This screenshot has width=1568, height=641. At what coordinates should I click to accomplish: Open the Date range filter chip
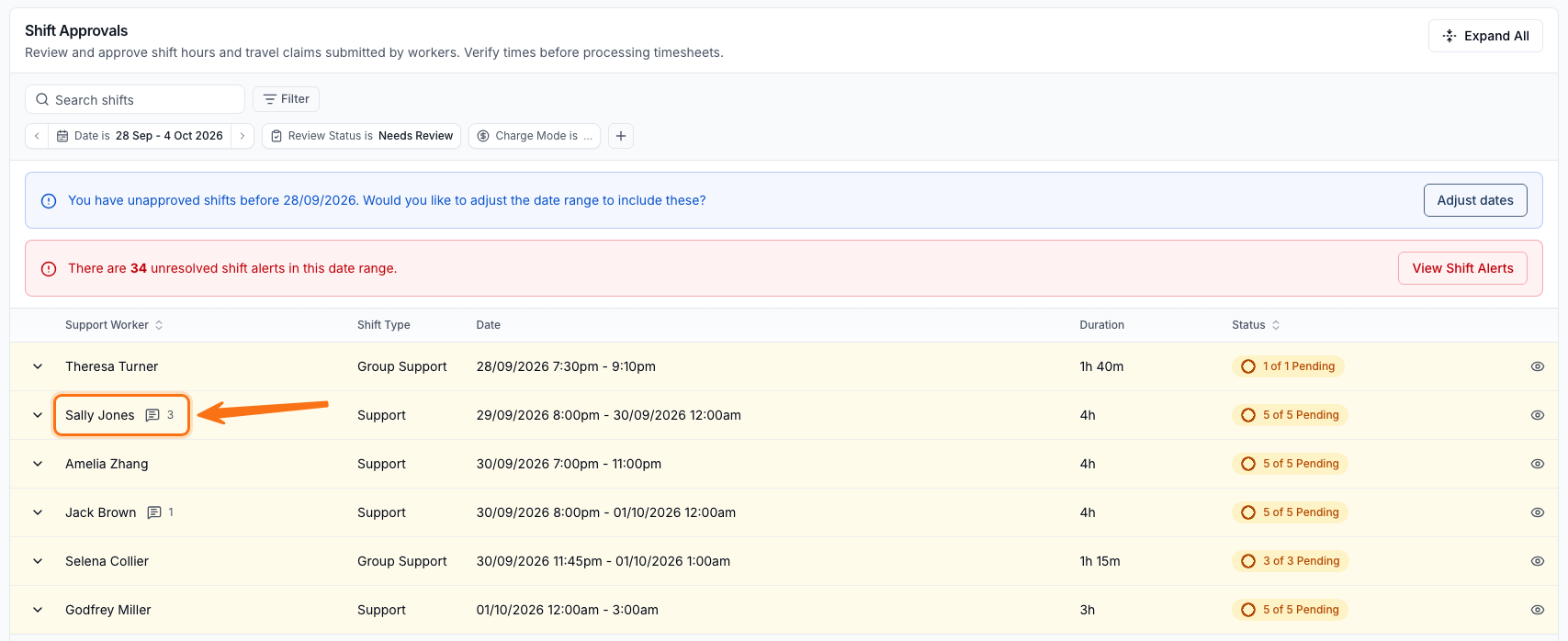click(140, 136)
